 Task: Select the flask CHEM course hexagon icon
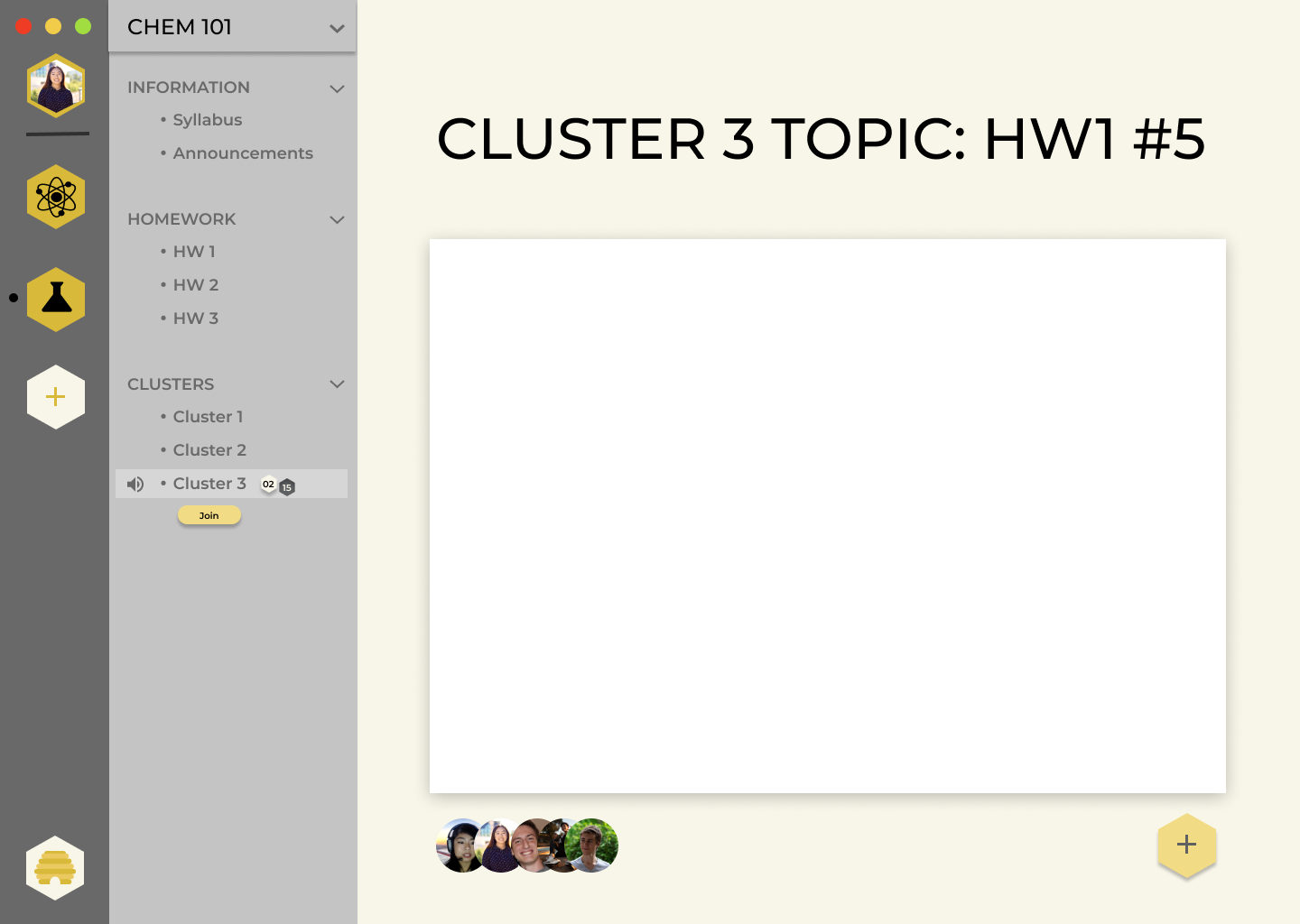56,300
